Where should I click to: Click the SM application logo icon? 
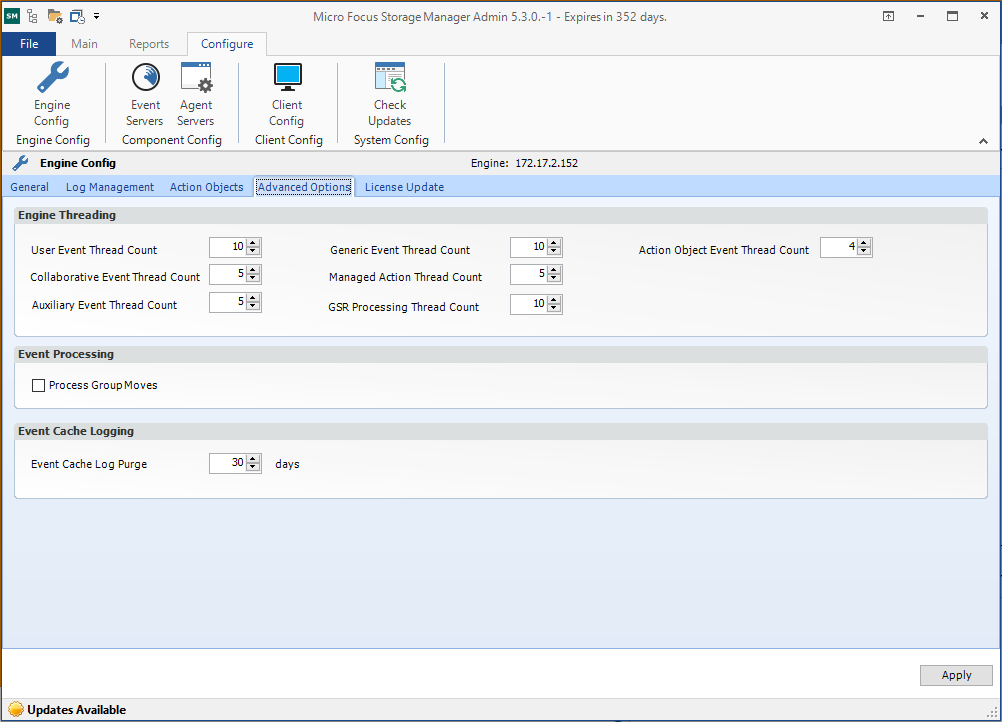[x=12, y=16]
